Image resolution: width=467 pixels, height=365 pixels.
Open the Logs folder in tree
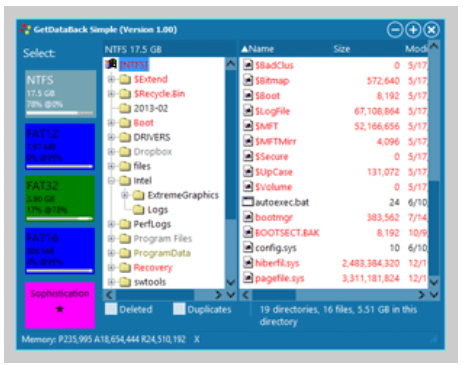click(157, 210)
